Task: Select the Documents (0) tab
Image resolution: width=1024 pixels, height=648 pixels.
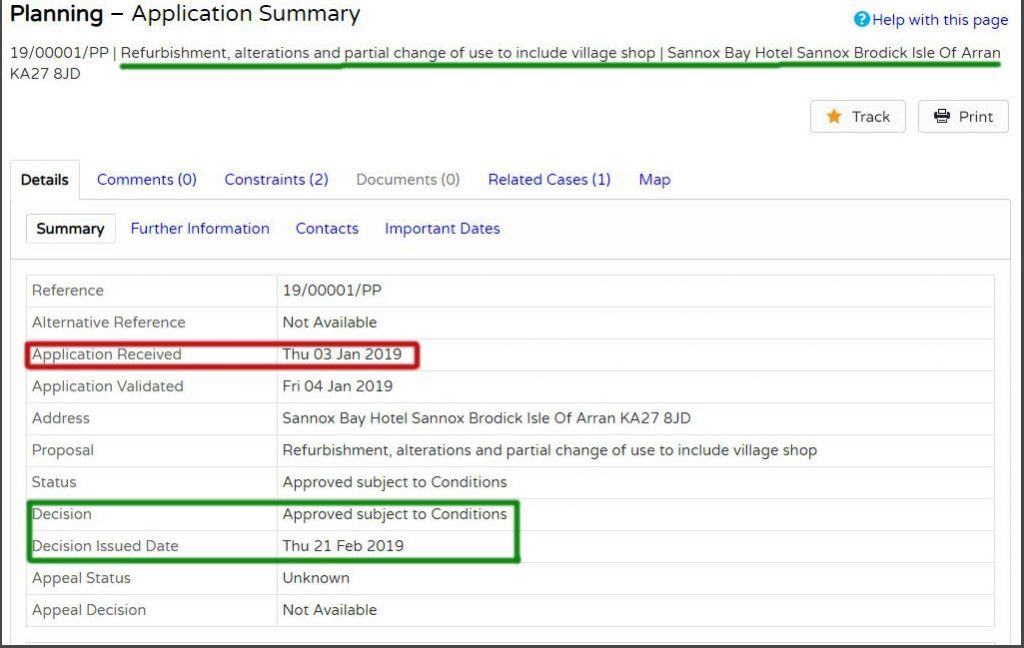Action: [408, 180]
